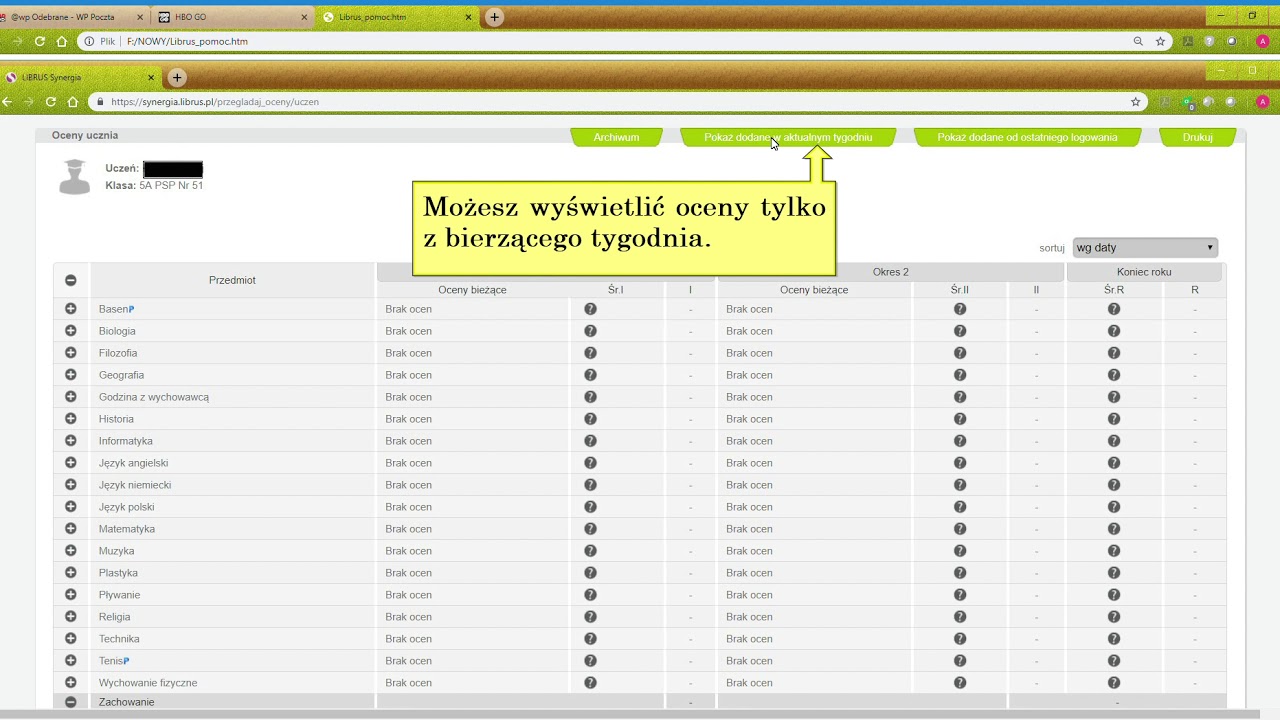Click Śr.I help icon in Tenis row
This screenshot has height=720, width=1280.
pyautogui.click(x=590, y=661)
